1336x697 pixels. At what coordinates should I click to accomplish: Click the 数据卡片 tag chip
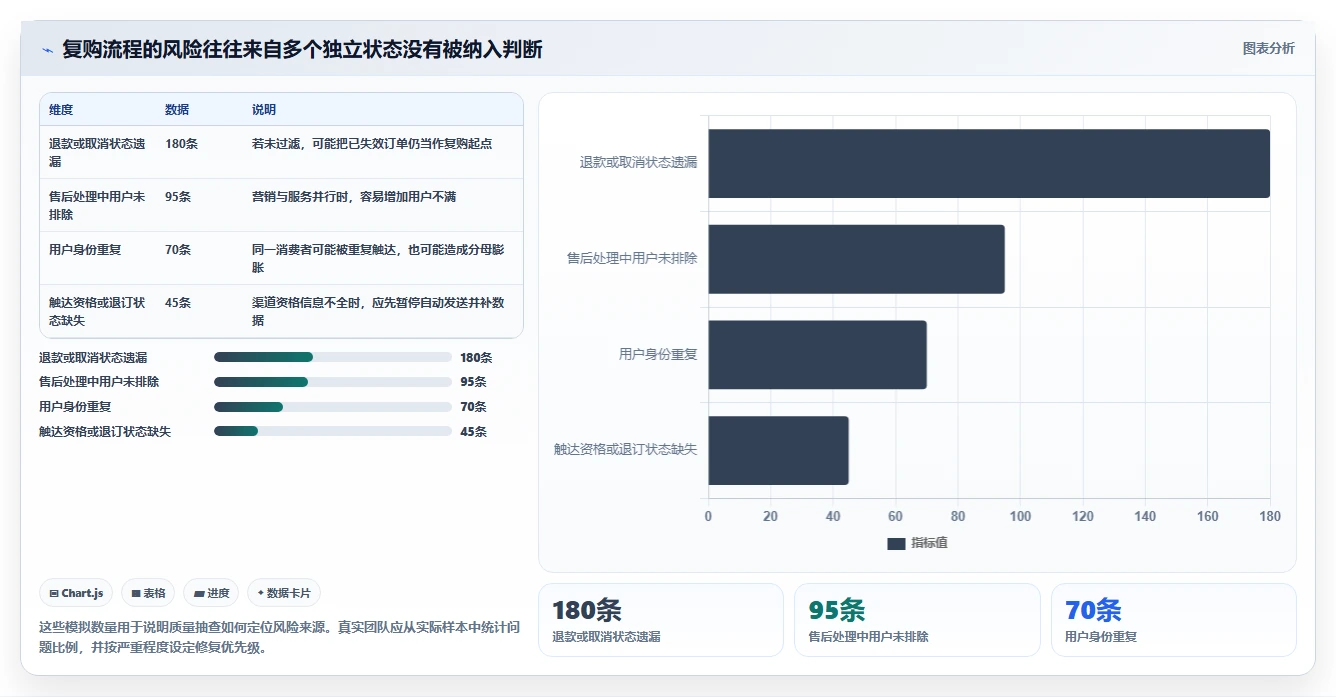(x=284, y=593)
